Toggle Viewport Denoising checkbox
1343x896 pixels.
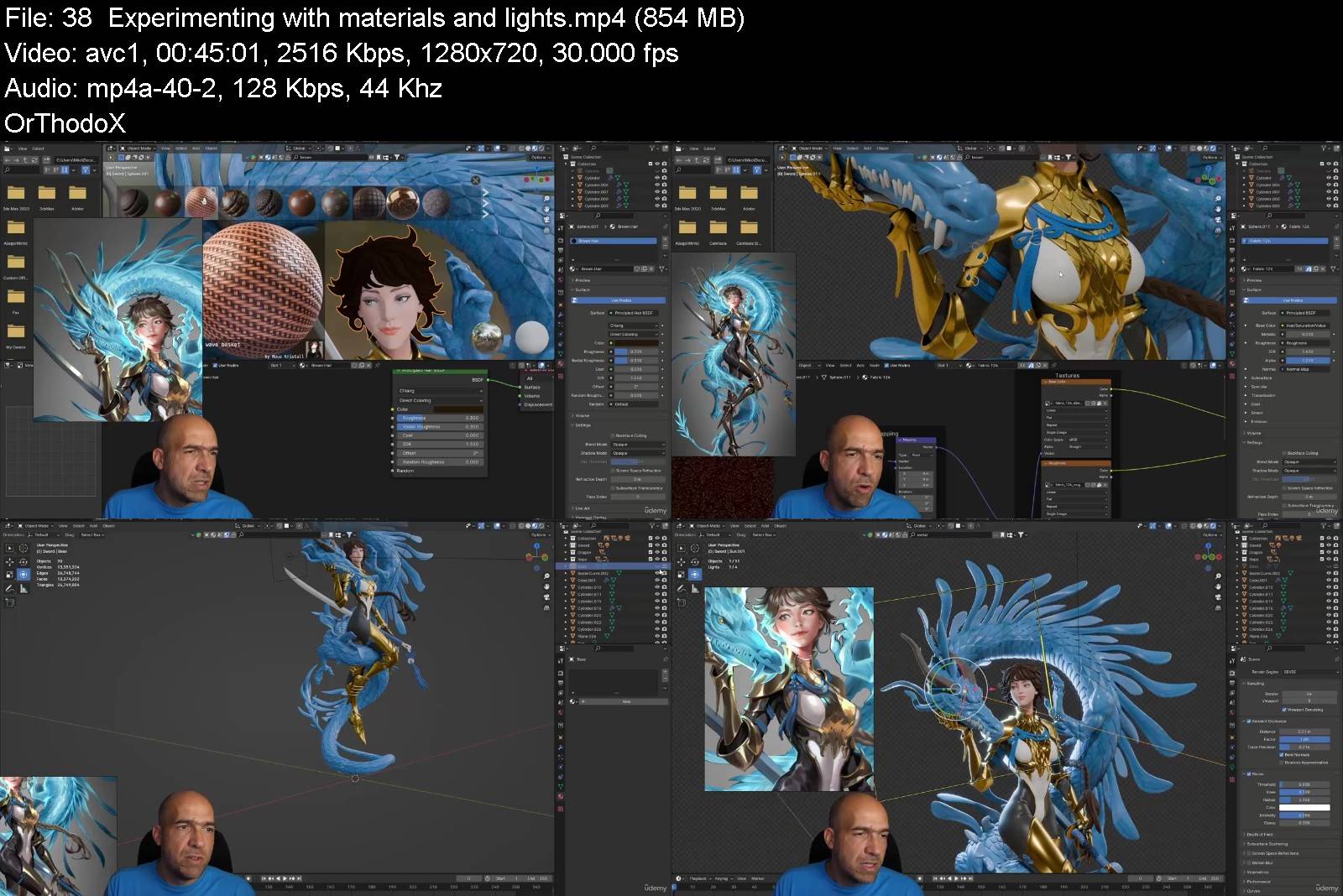tap(1283, 710)
